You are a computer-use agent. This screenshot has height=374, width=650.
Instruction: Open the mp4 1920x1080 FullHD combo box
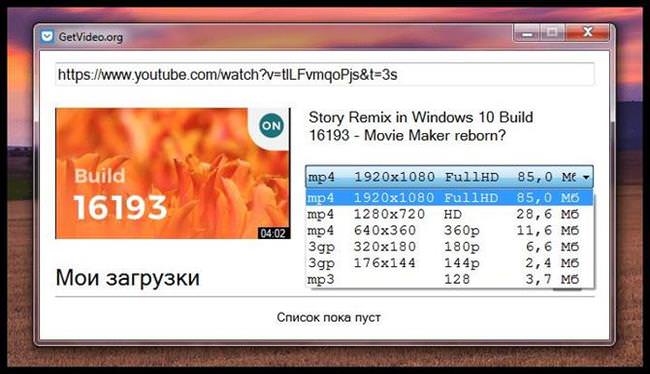coord(449,177)
